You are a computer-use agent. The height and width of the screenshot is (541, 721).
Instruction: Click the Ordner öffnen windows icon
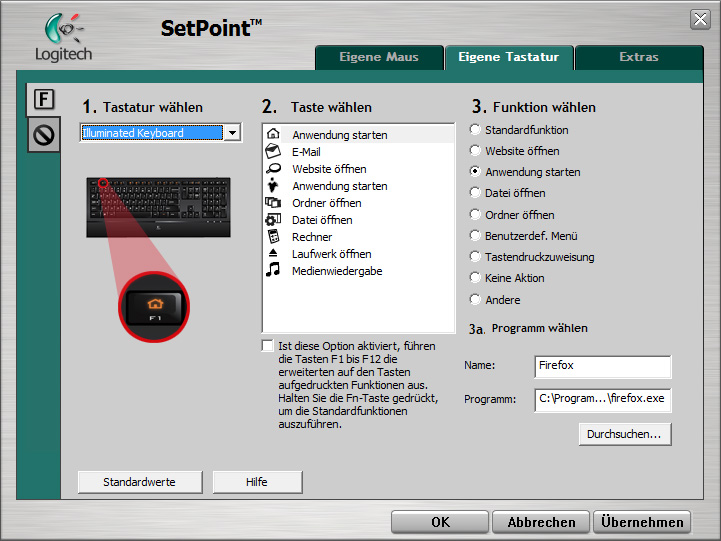(273, 202)
